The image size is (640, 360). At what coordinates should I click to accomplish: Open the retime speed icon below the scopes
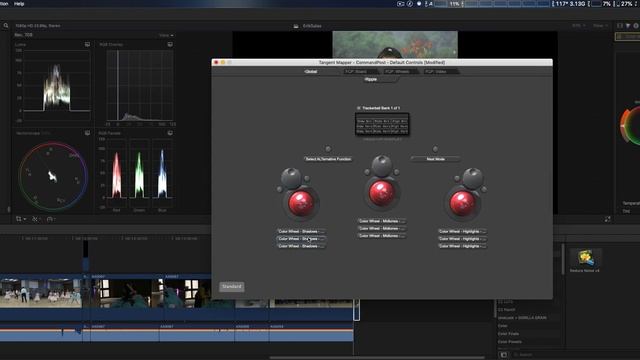click(x=51, y=219)
